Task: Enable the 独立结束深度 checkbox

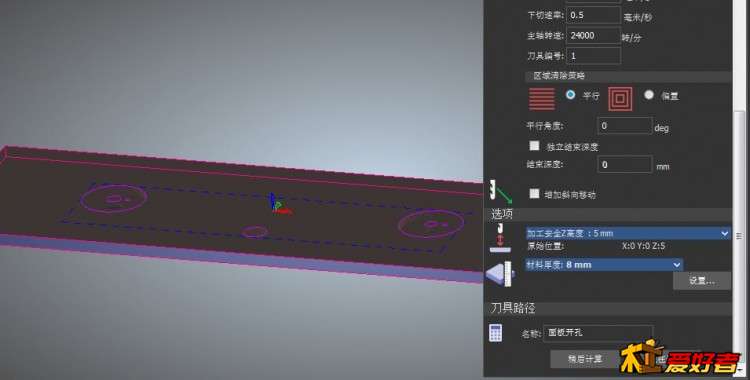Action: pos(535,145)
